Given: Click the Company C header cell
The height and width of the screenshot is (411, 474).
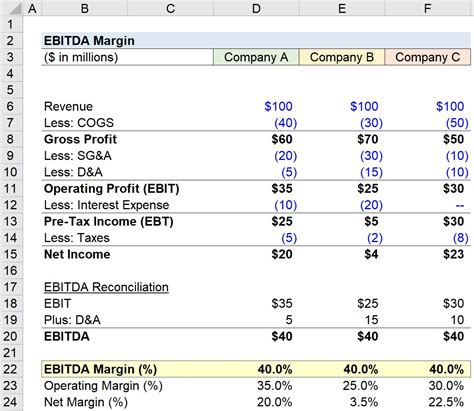Looking at the screenshot, I should click(428, 57).
